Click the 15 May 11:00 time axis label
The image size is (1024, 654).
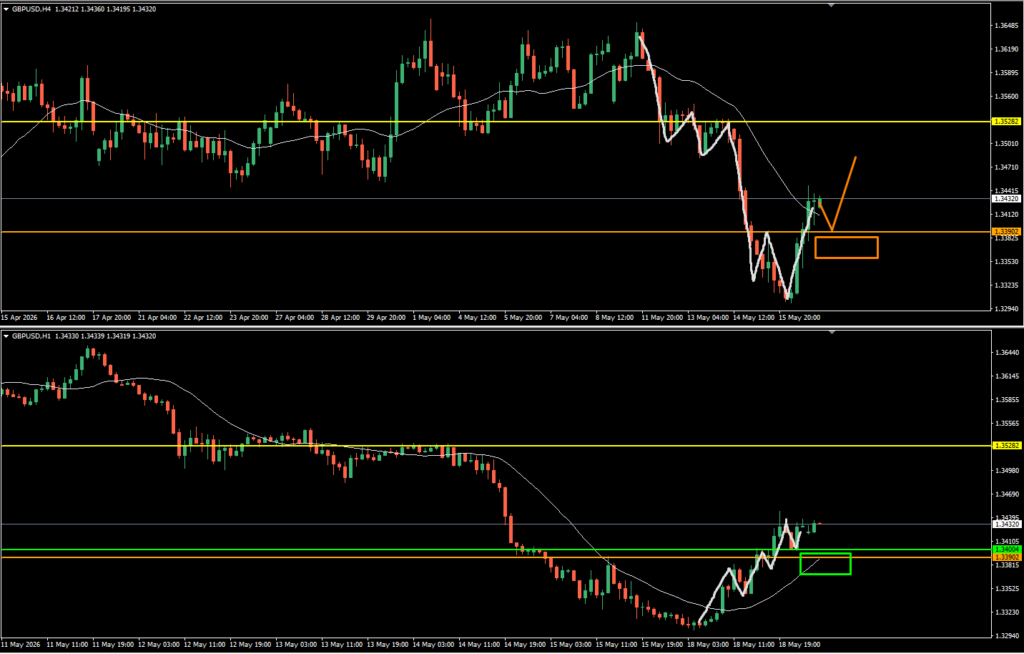tap(615, 644)
